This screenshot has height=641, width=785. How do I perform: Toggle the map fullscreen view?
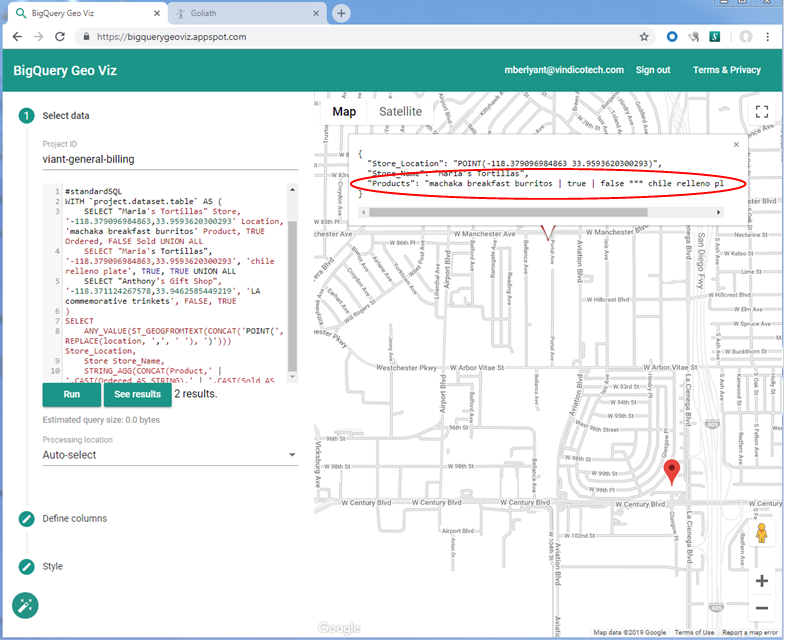pos(761,112)
